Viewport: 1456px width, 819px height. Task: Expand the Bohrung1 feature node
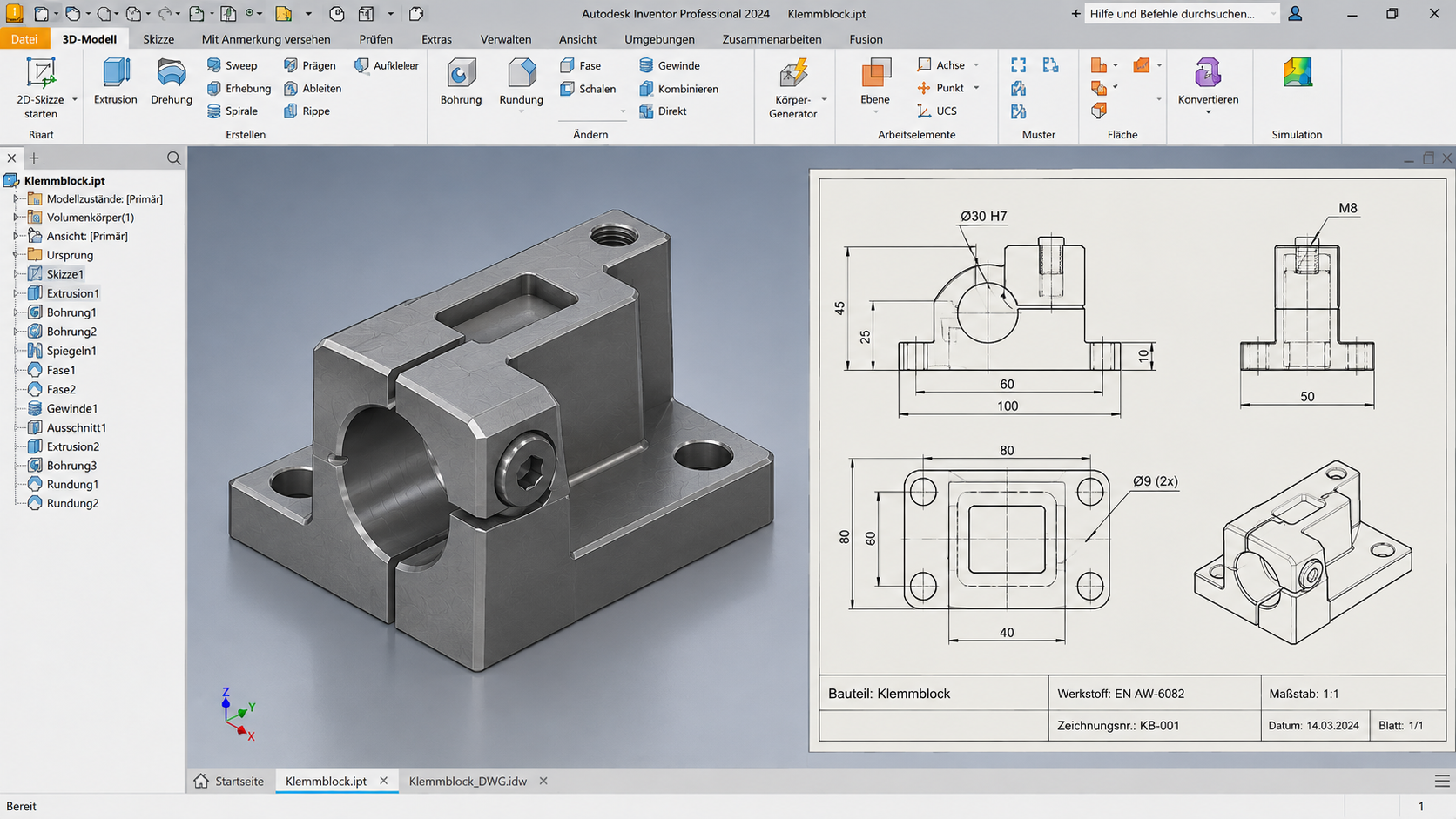16,312
